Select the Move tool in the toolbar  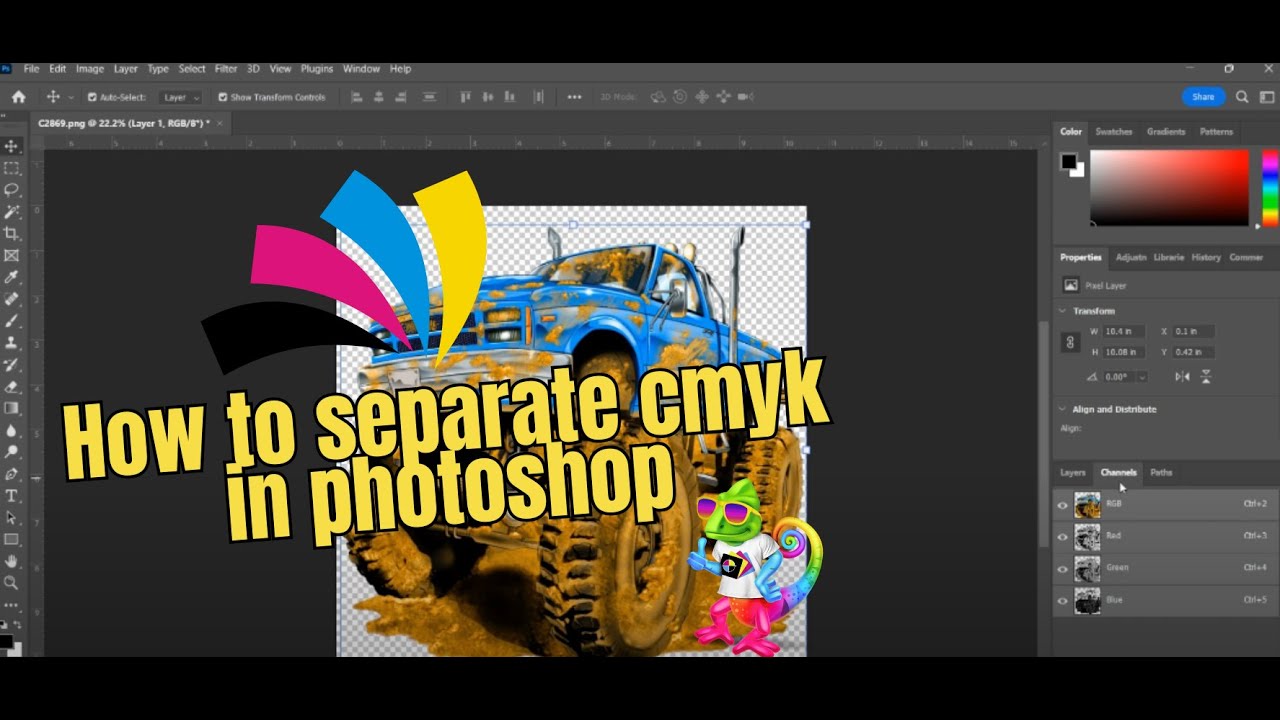click(12, 146)
